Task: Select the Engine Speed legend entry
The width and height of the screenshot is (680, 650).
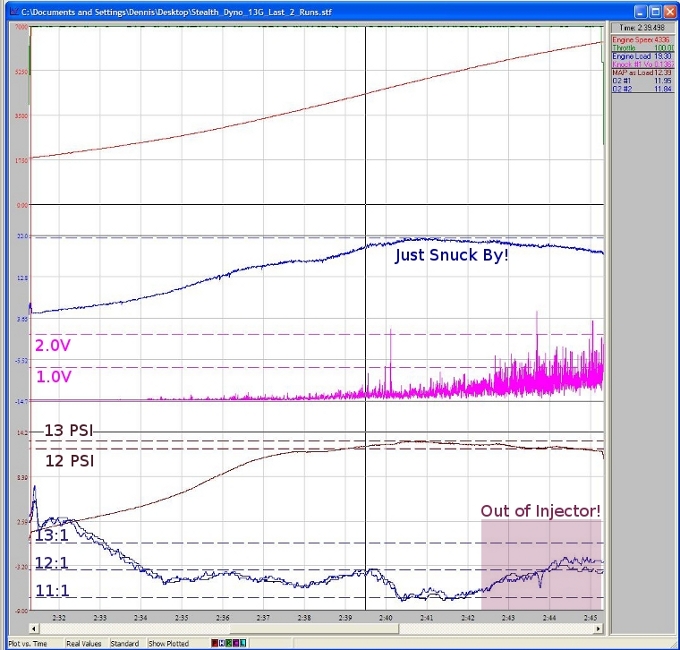Action: pos(642,39)
